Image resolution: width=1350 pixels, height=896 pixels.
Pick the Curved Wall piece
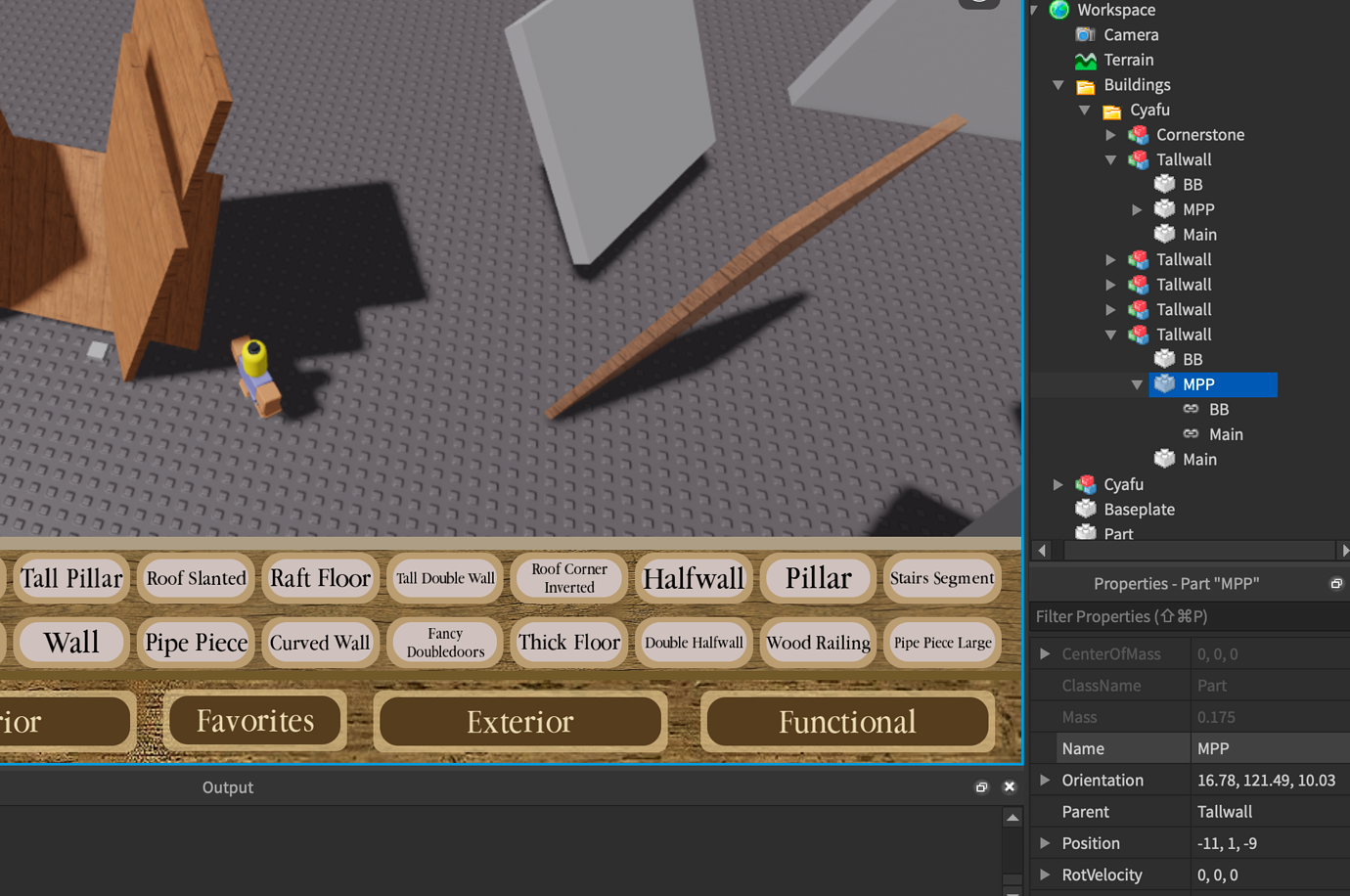click(x=320, y=643)
